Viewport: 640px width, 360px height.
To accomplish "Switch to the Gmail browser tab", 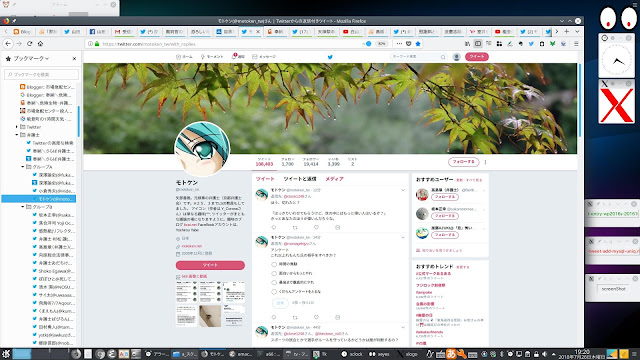I will coord(124,31).
